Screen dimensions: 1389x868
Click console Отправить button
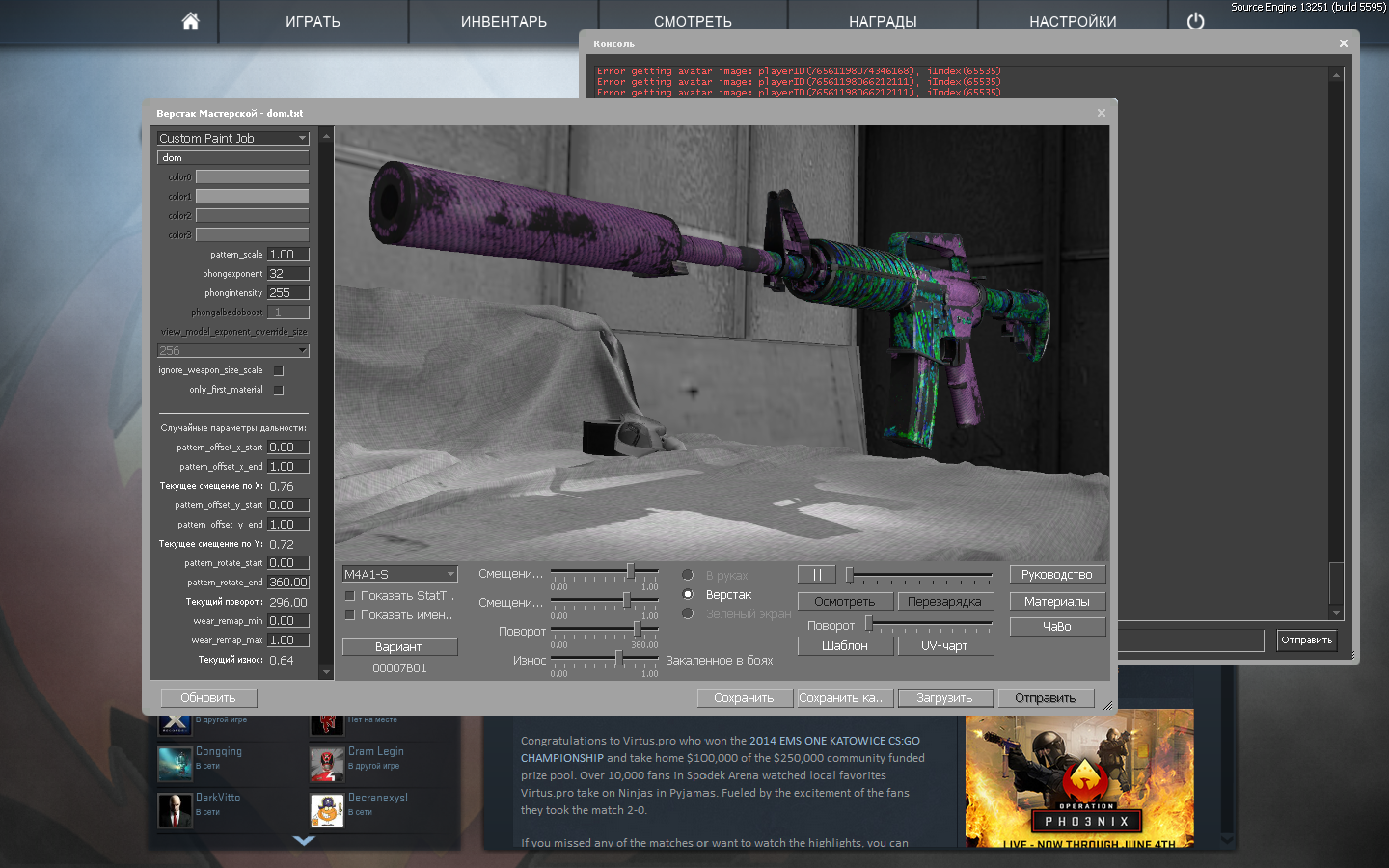pos(1307,640)
